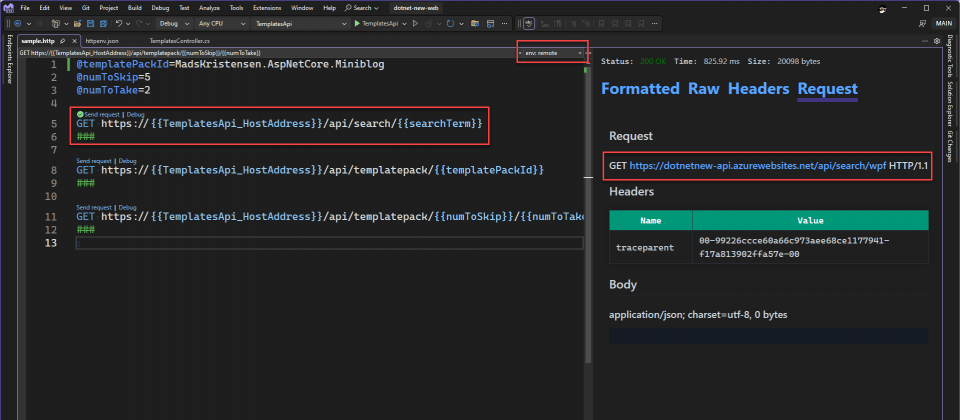
Task: Open the View menu
Action: 66,8
